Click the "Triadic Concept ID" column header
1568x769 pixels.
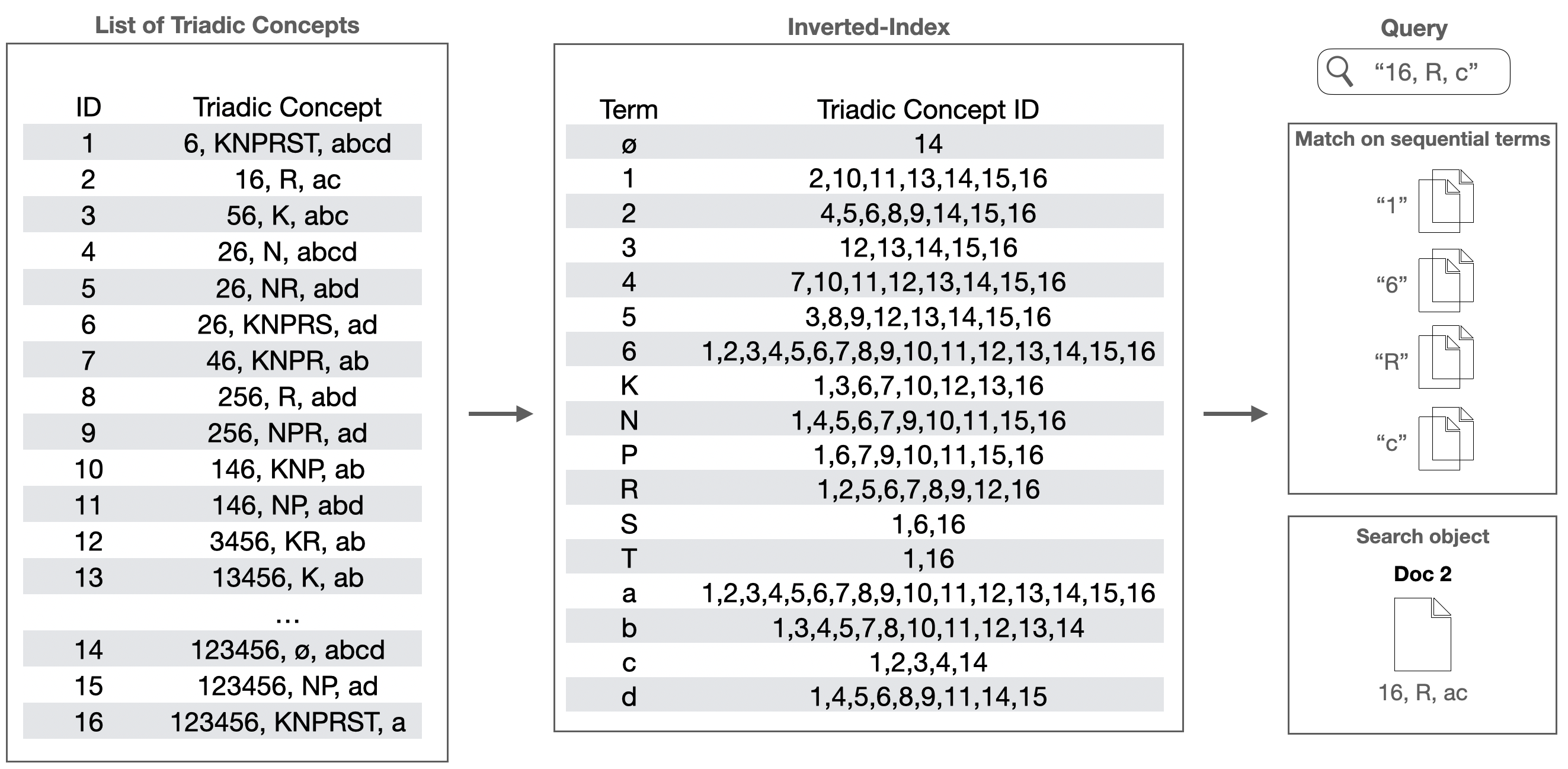[927, 110]
